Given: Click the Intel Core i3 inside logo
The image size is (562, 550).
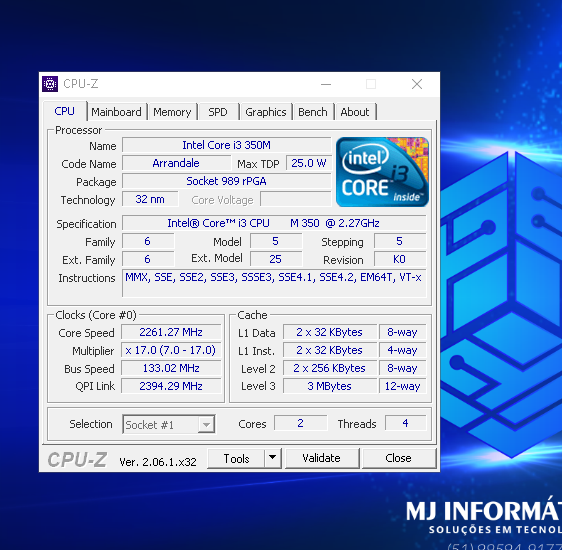Looking at the screenshot, I should [x=382, y=172].
